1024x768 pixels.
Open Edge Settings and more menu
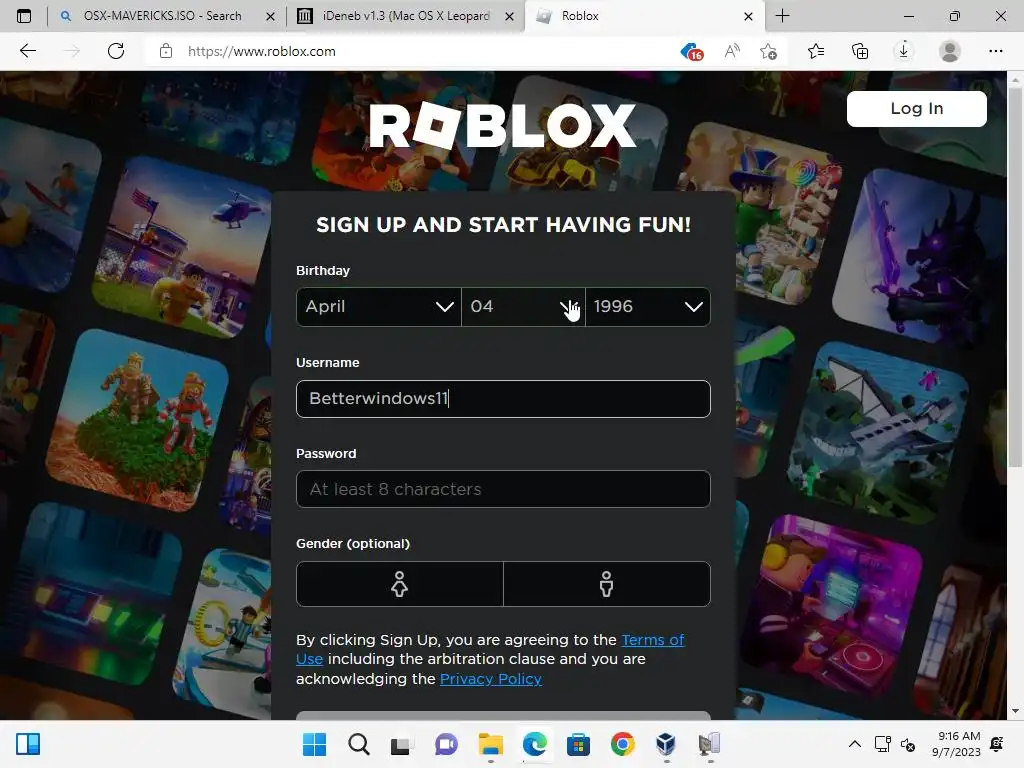[x=995, y=51]
